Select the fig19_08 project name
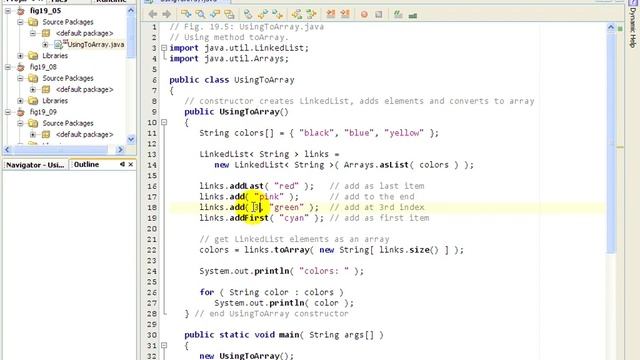This screenshot has width=640, height=360. [x=43, y=67]
